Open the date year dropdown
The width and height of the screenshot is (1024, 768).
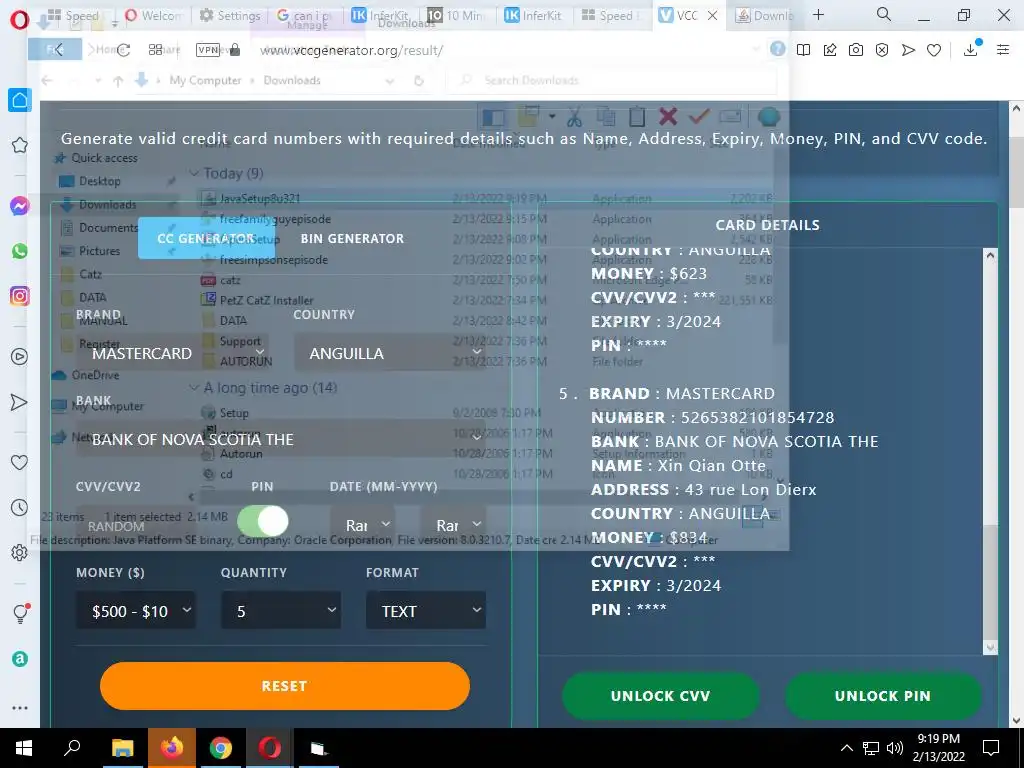pos(453,524)
